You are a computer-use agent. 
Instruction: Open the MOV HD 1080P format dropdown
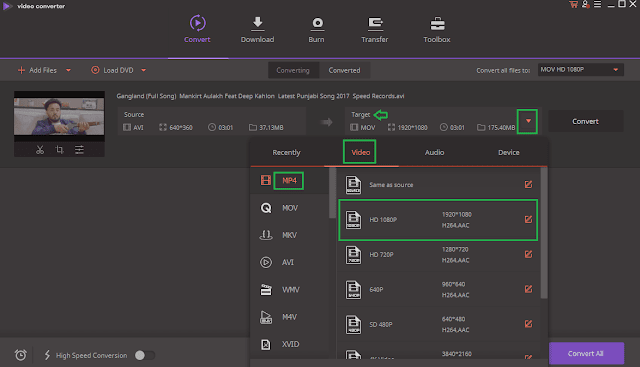[580, 70]
